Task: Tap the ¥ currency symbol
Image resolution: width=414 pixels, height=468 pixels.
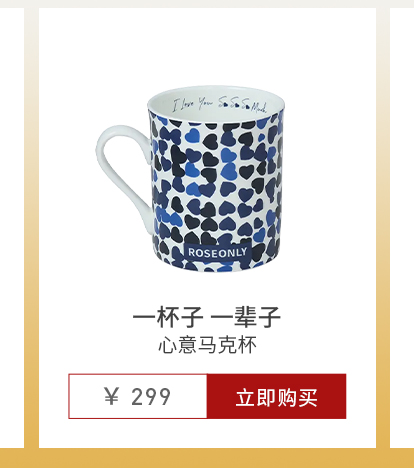Action: (112, 396)
